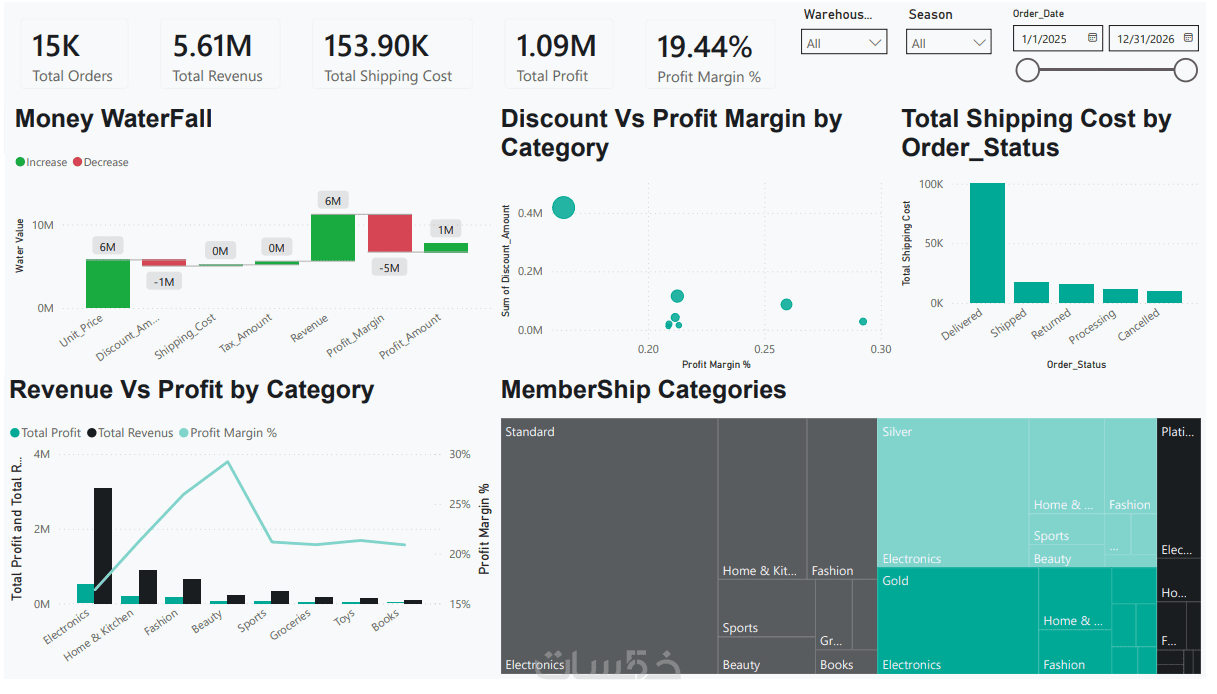Click the left handle of date slider
This screenshot has width=1217, height=694.
tap(1027, 70)
